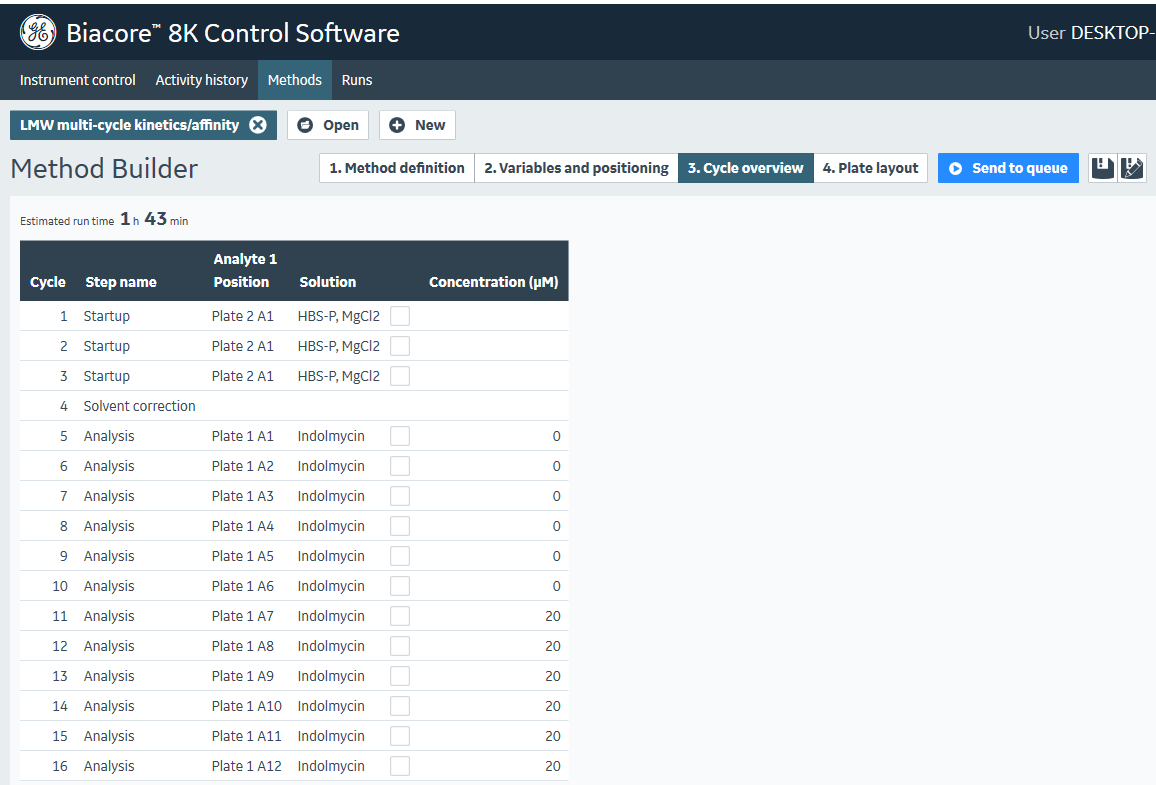
Task: Click the GE logo icon
Action: point(38,33)
